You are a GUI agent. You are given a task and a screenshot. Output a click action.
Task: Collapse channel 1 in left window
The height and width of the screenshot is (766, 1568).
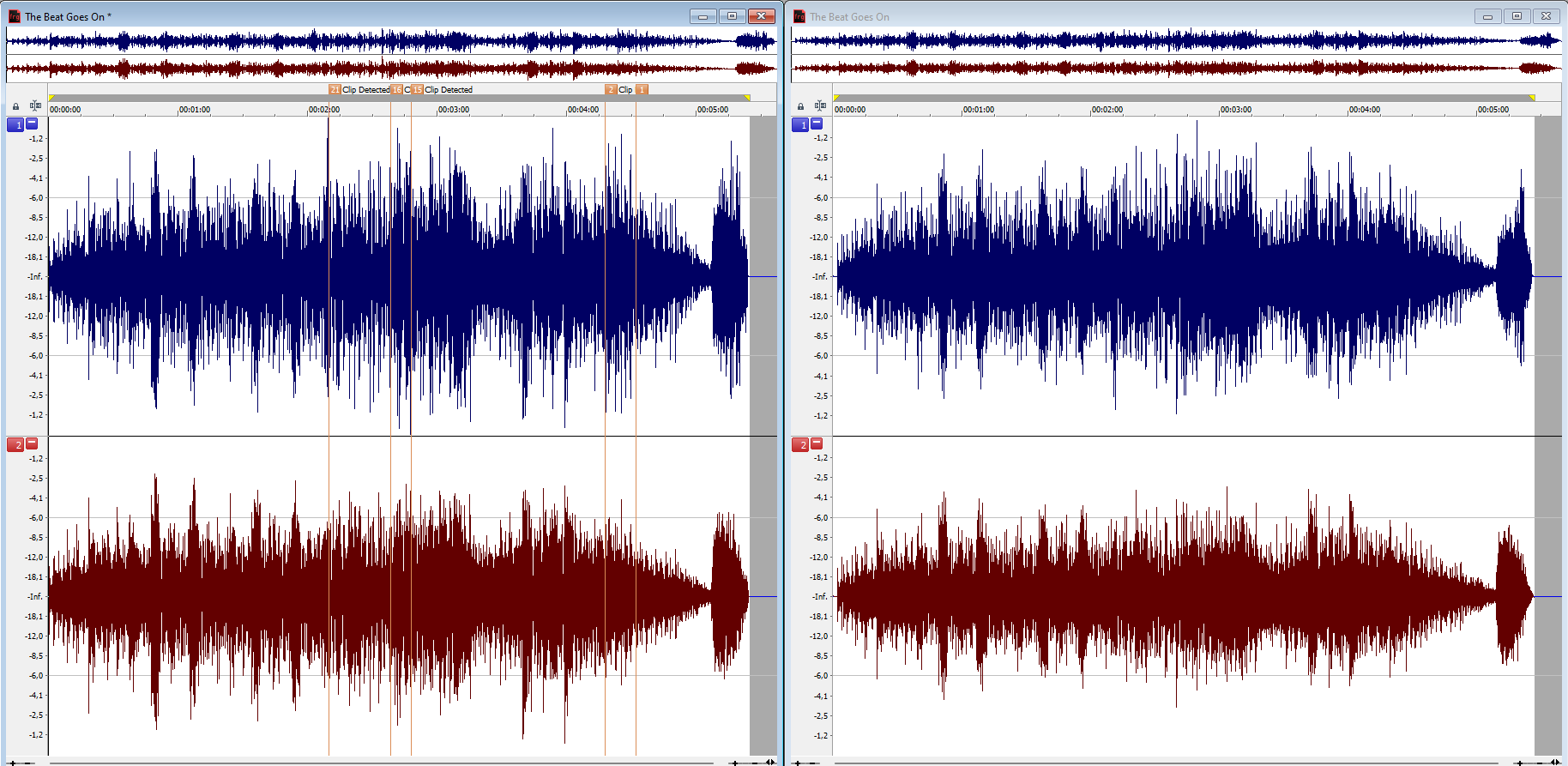click(33, 124)
